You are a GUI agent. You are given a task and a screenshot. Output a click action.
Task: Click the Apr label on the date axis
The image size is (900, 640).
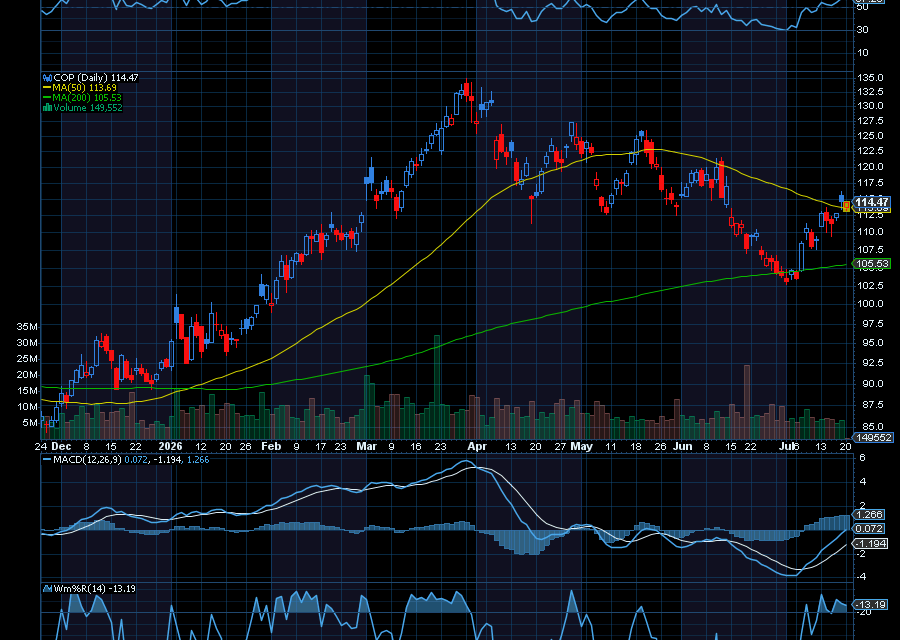tap(477, 446)
